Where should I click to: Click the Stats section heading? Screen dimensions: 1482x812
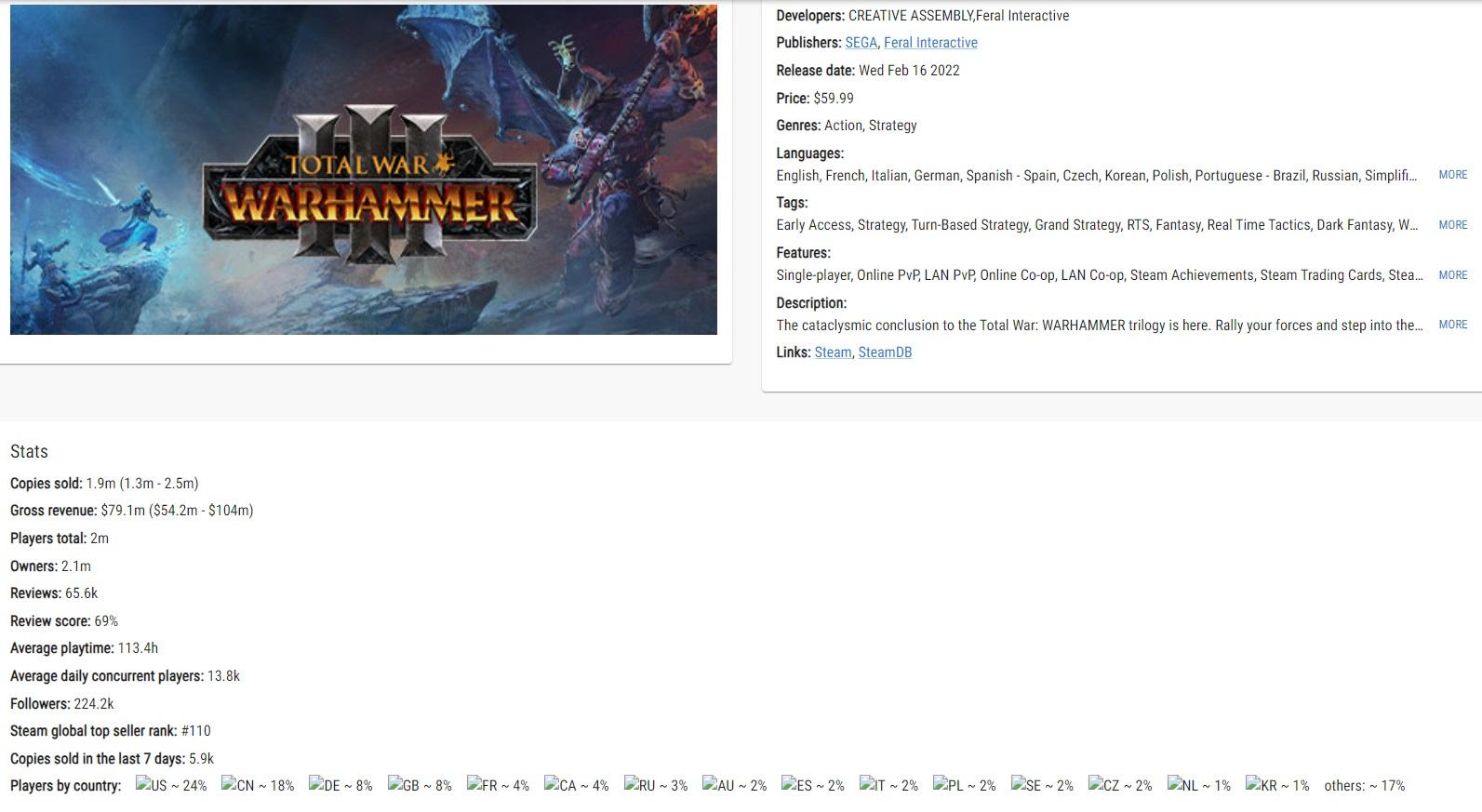coord(29,452)
